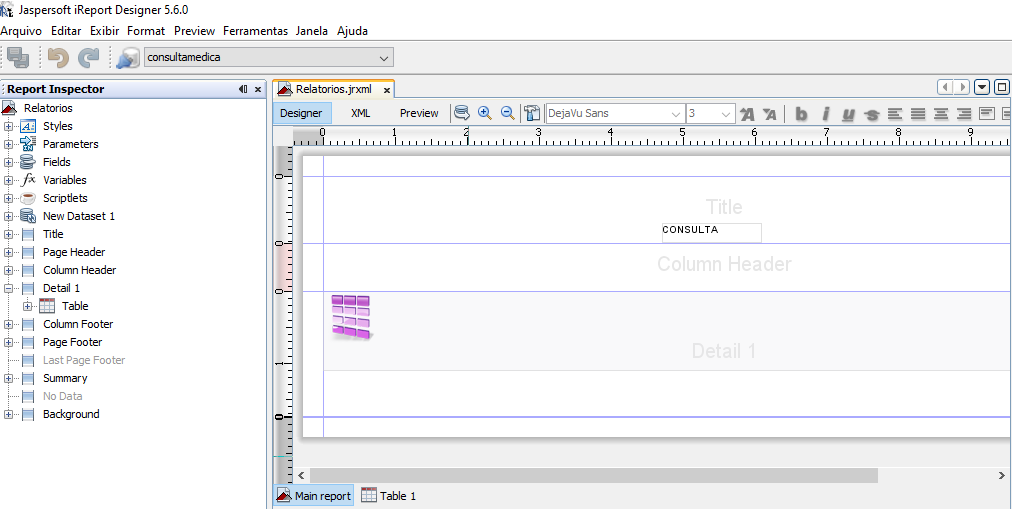Click the datasource connection icon beside consultamedica
Image resolution: width=1012 pixels, height=509 pixels.
(x=128, y=58)
